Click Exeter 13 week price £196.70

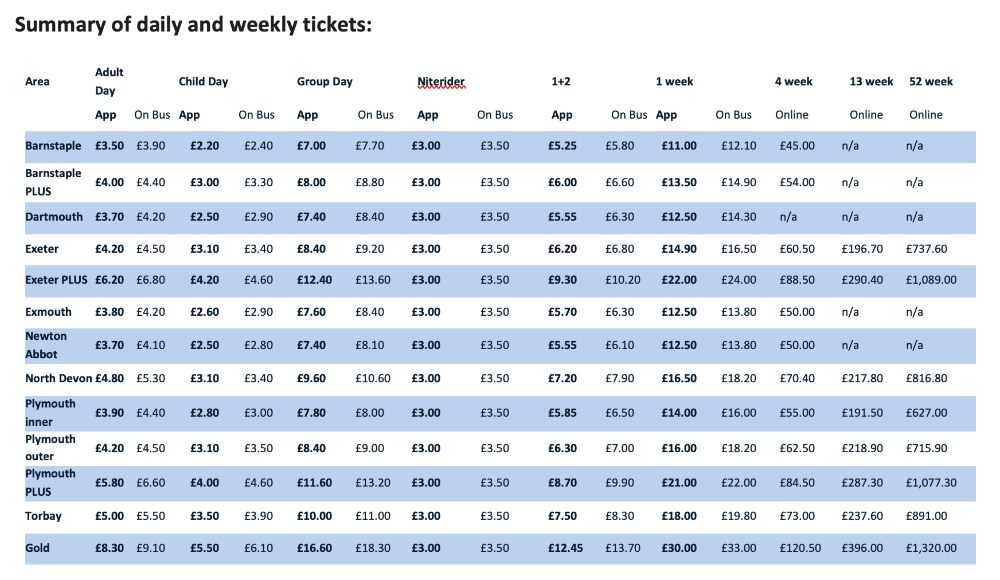(x=862, y=249)
